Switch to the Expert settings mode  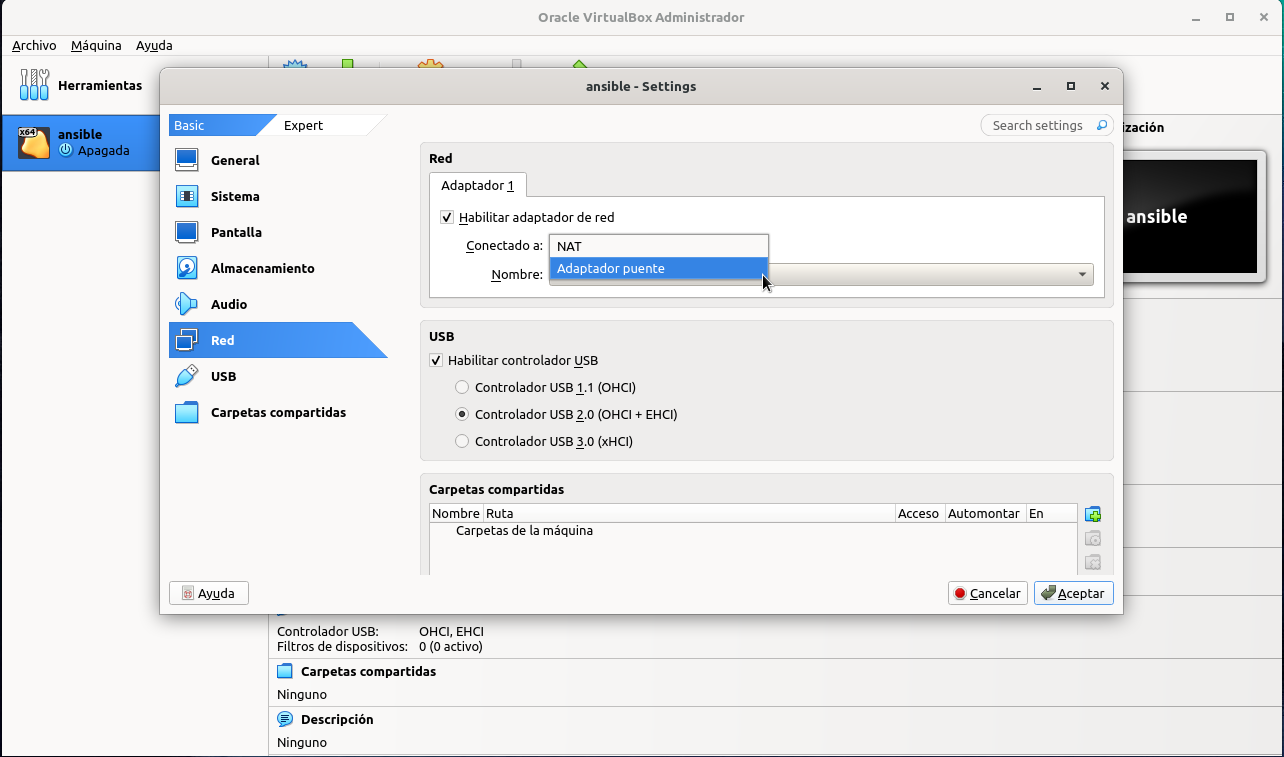tap(322, 125)
